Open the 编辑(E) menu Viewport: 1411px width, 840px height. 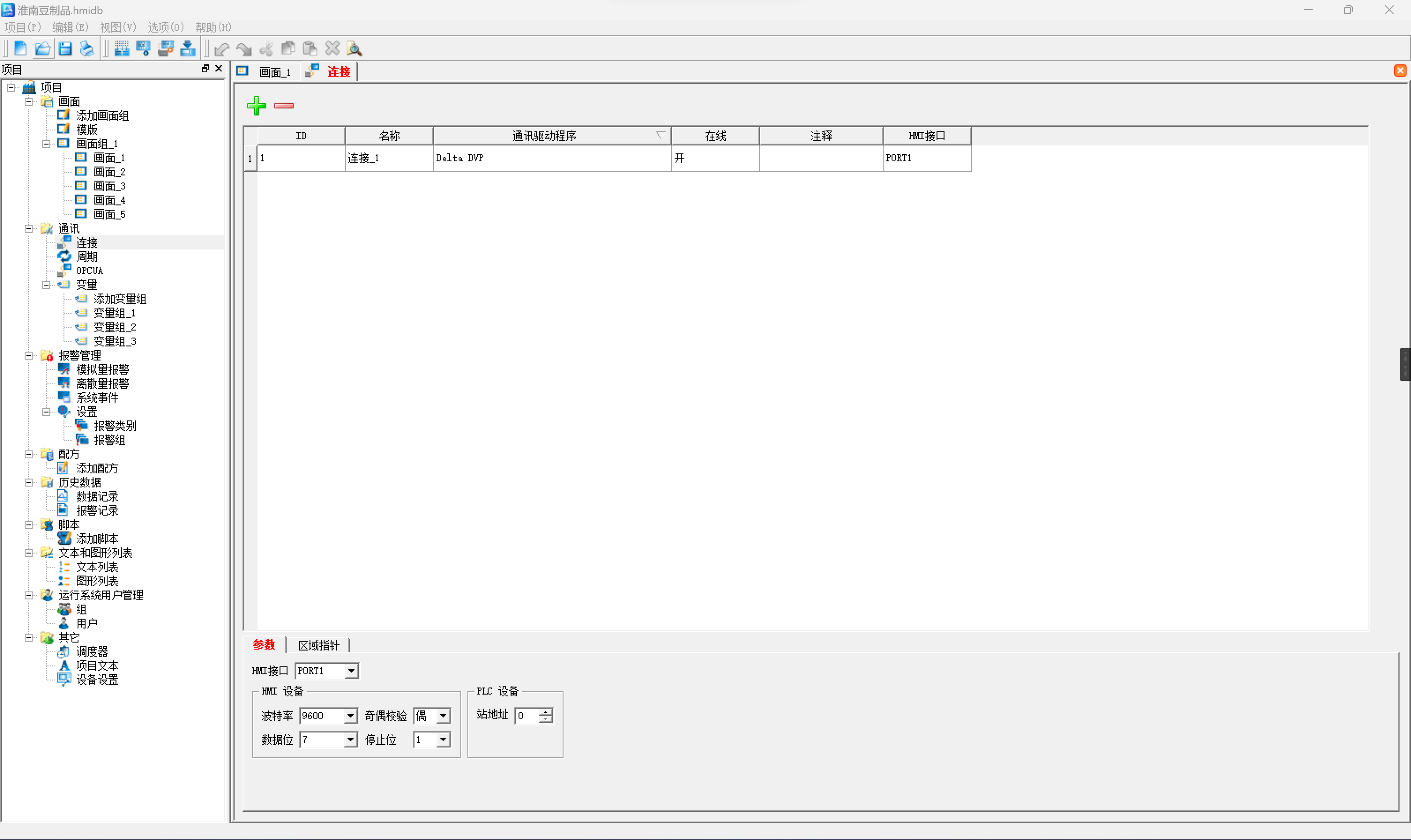point(71,27)
